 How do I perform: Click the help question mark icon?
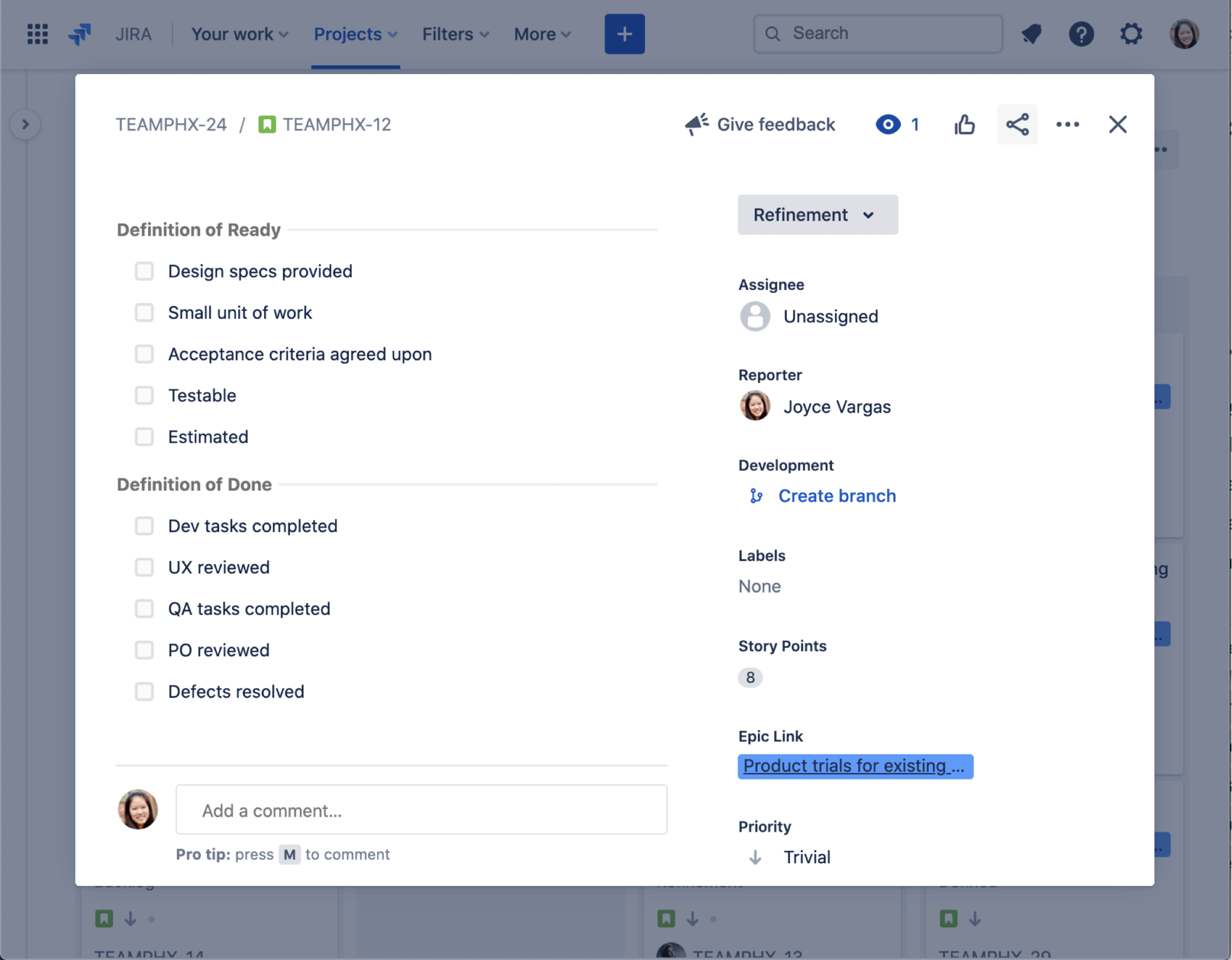pos(1082,32)
